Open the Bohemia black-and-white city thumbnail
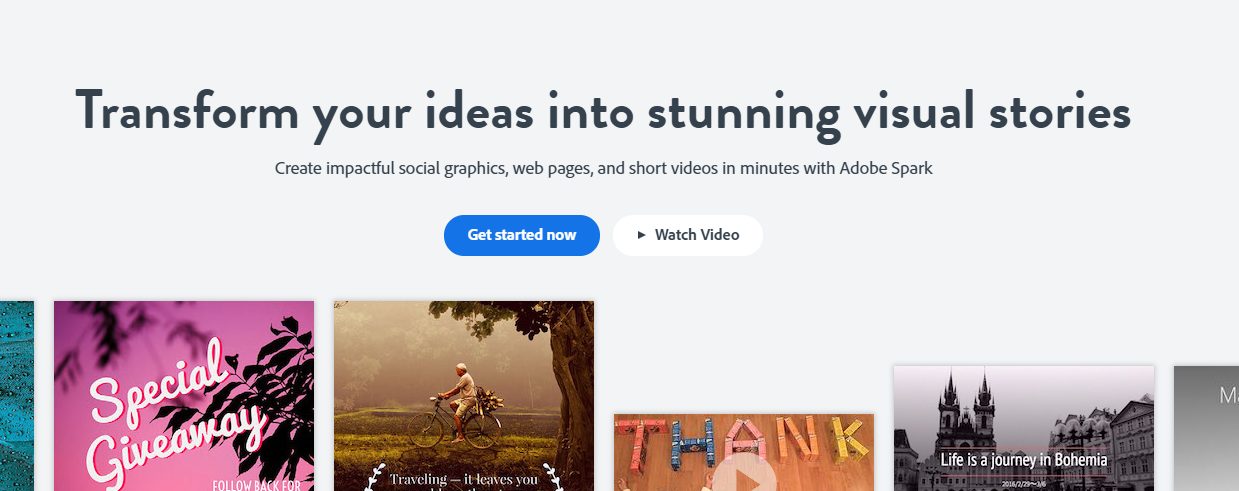Image resolution: width=1239 pixels, height=491 pixels. coord(1024,428)
